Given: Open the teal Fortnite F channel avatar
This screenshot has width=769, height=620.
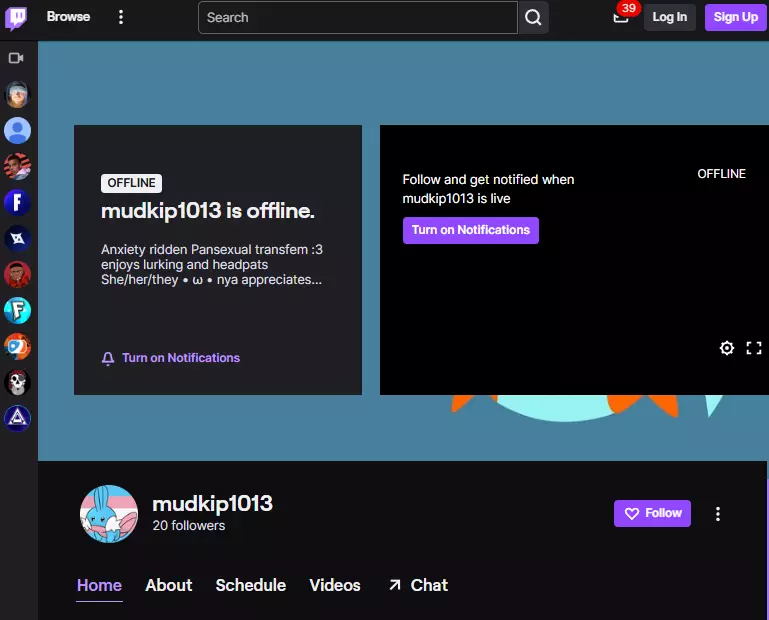Looking at the screenshot, I should [x=17, y=310].
